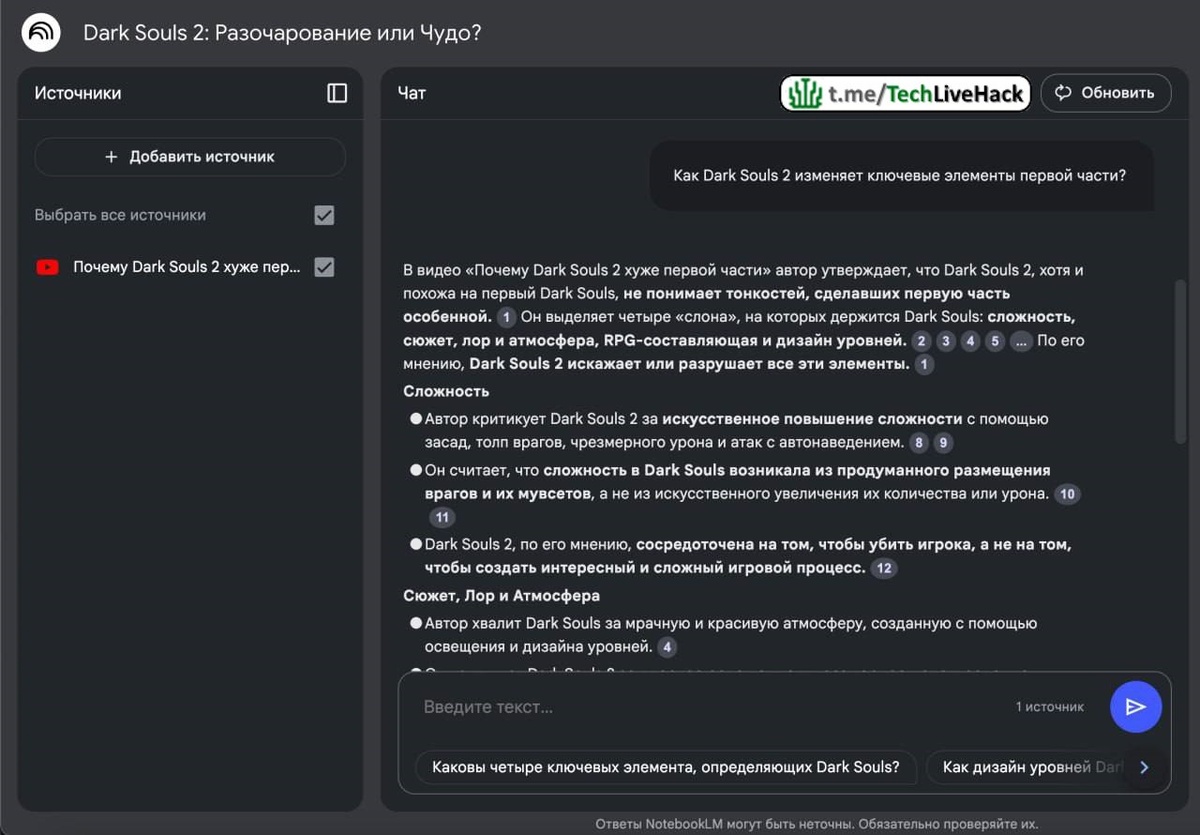Expand more citations ellipsis chip
The width and height of the screenshot is (1200, 835).
point(1020,341)
